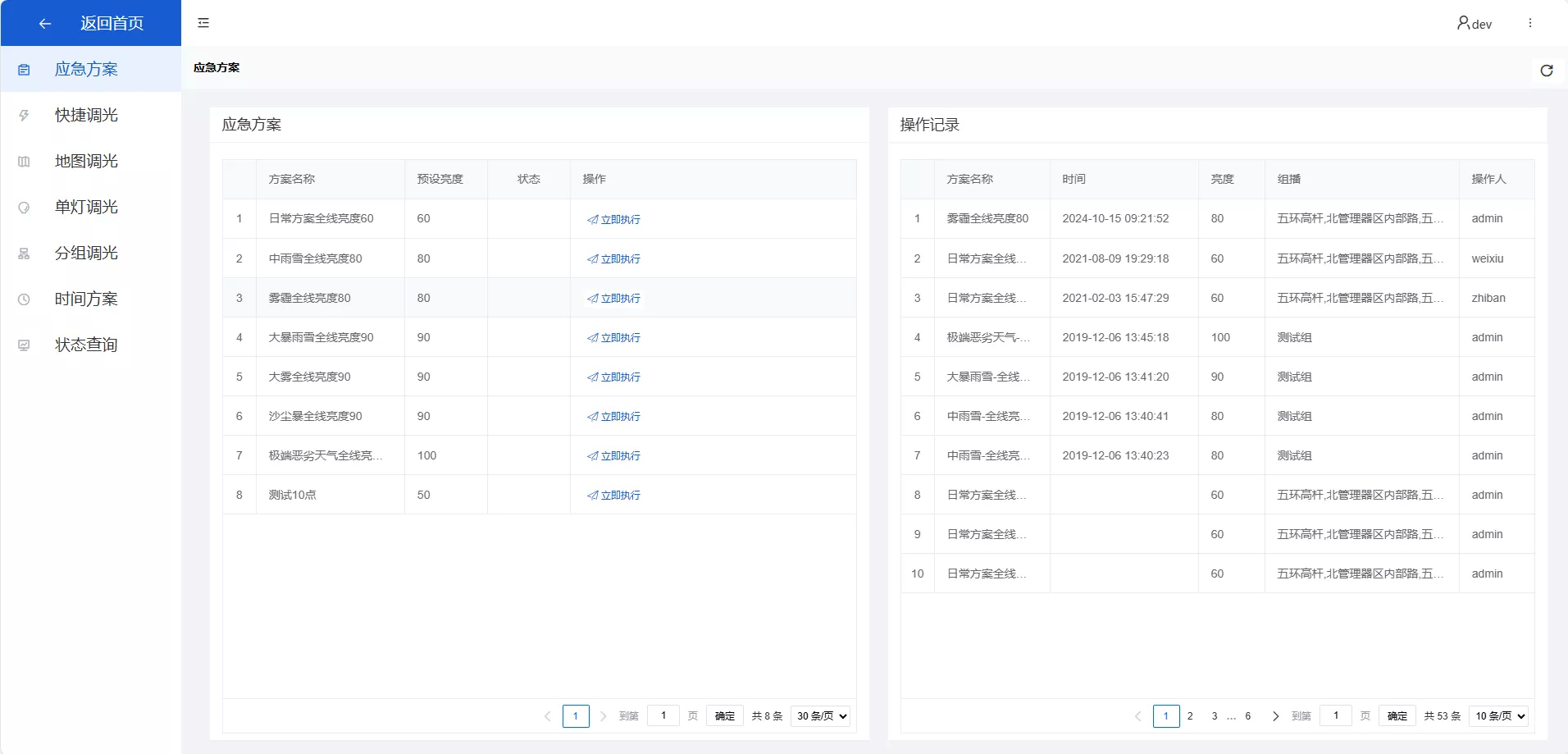Click previous page arrow in 操作记录 pager

click(x=1138, y=716)
